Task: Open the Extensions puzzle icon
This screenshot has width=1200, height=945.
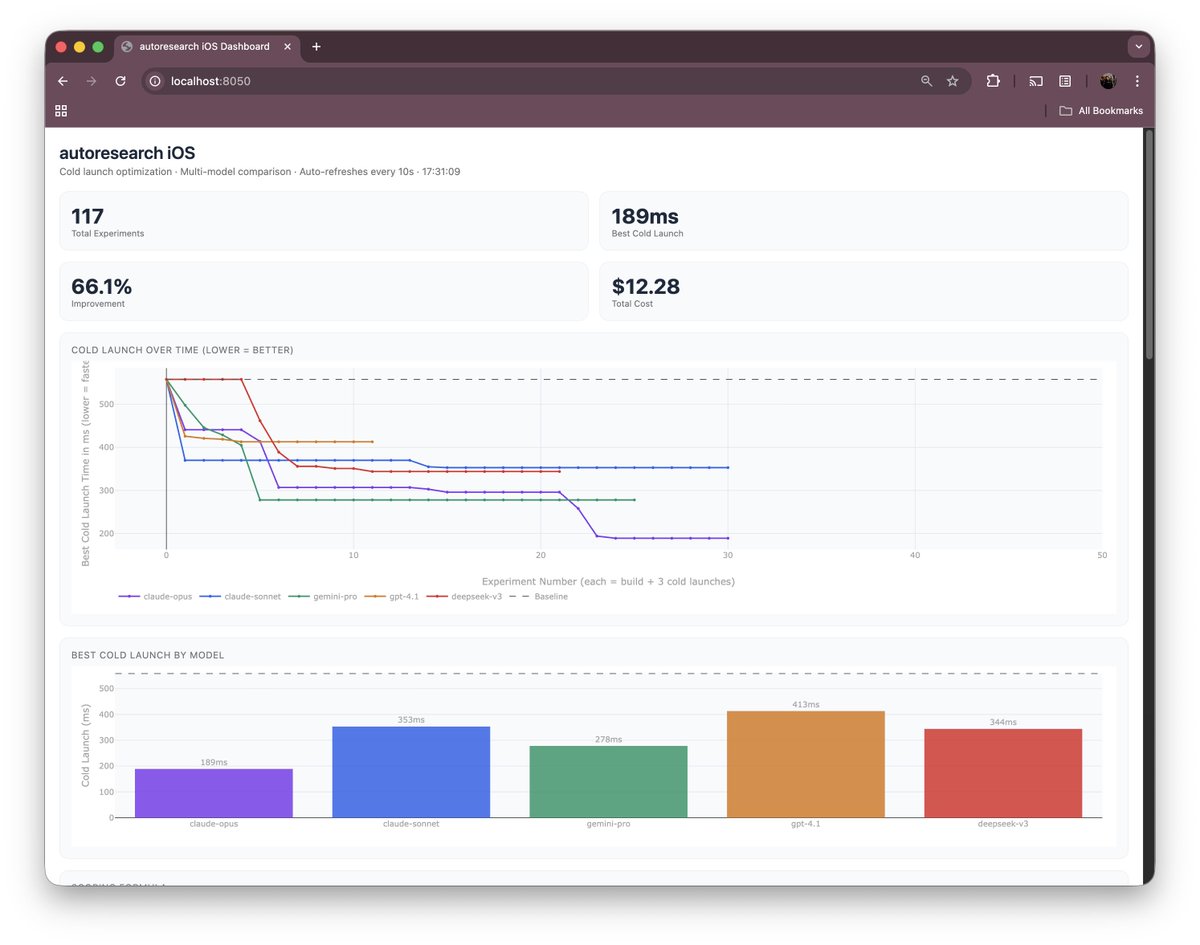Action: (x=993, y=81)
